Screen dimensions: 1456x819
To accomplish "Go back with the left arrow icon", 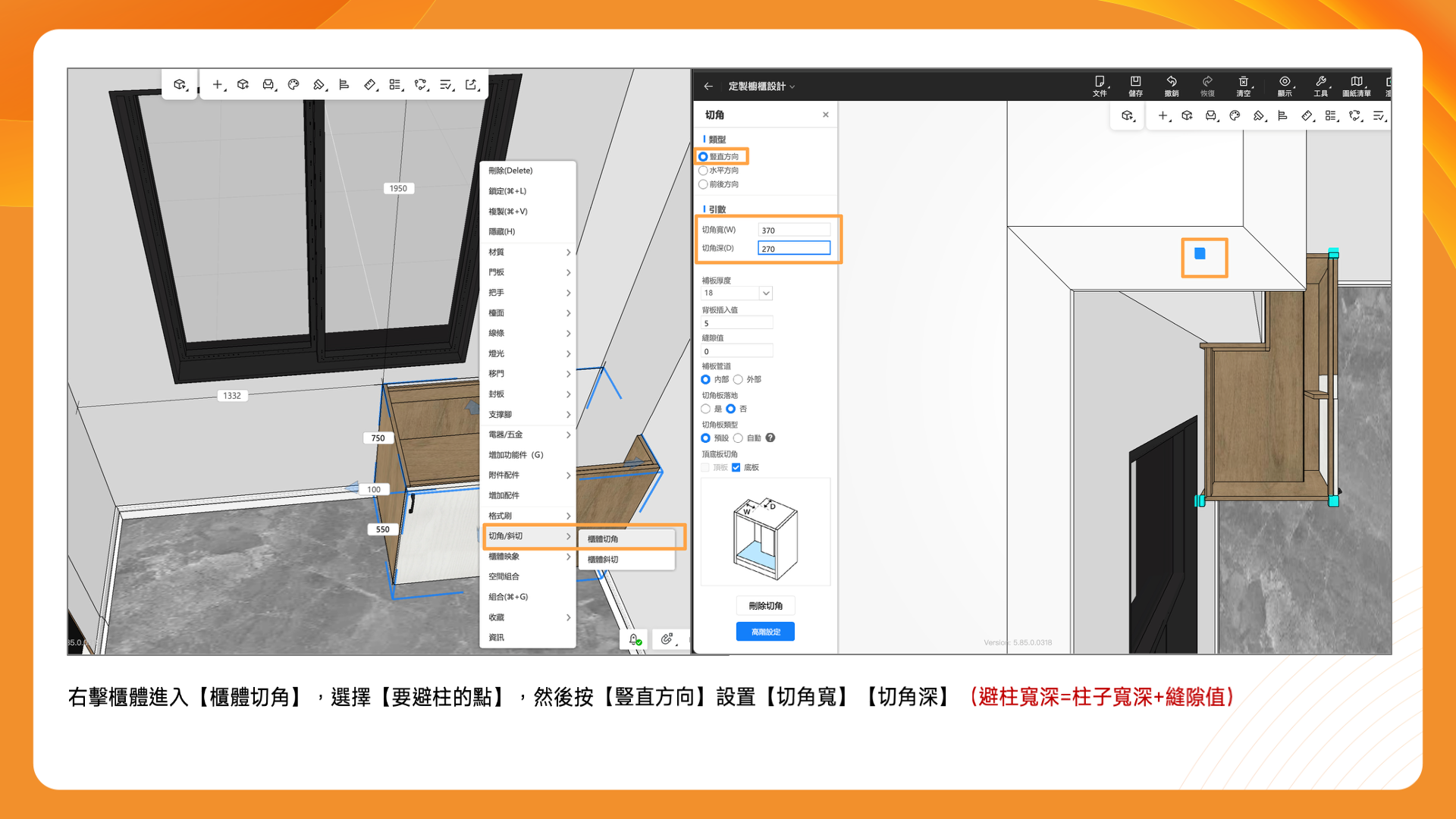I will click(708, 86).
